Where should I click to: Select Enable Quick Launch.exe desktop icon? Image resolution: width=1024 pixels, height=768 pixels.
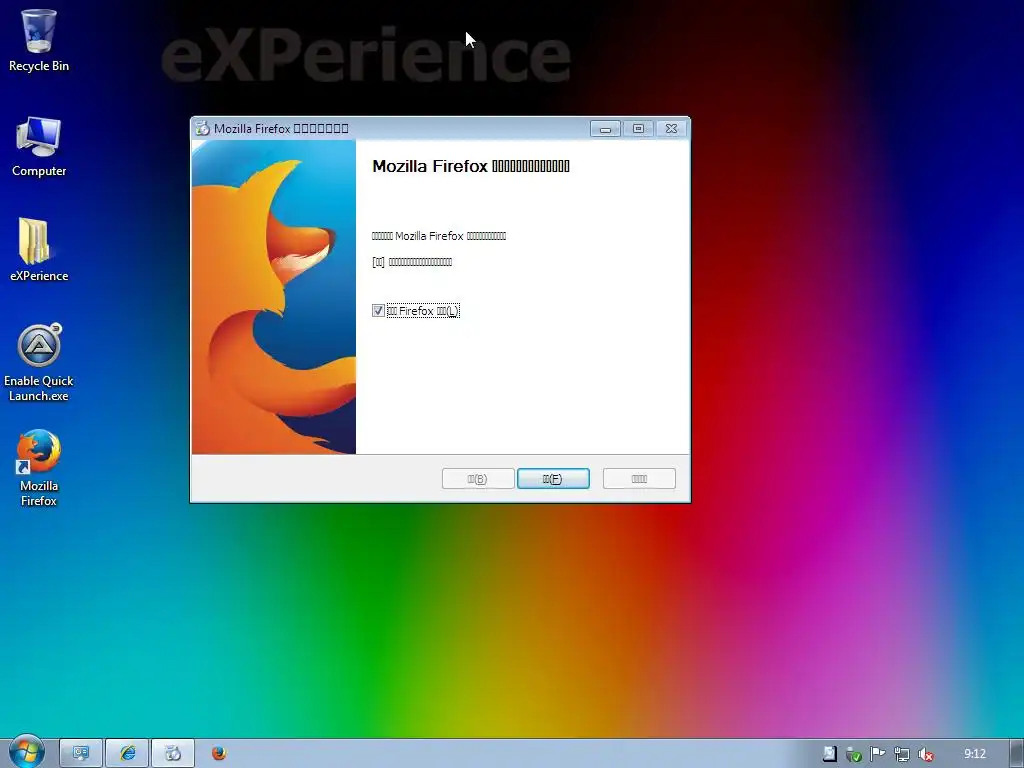pyautogui.click(x=39, y=363)
